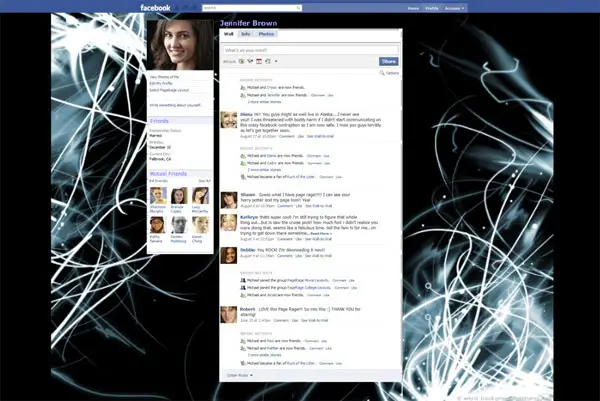Attach an event using the calendar icon
This screenshot has height=401, width=600.
click(259, 61)
